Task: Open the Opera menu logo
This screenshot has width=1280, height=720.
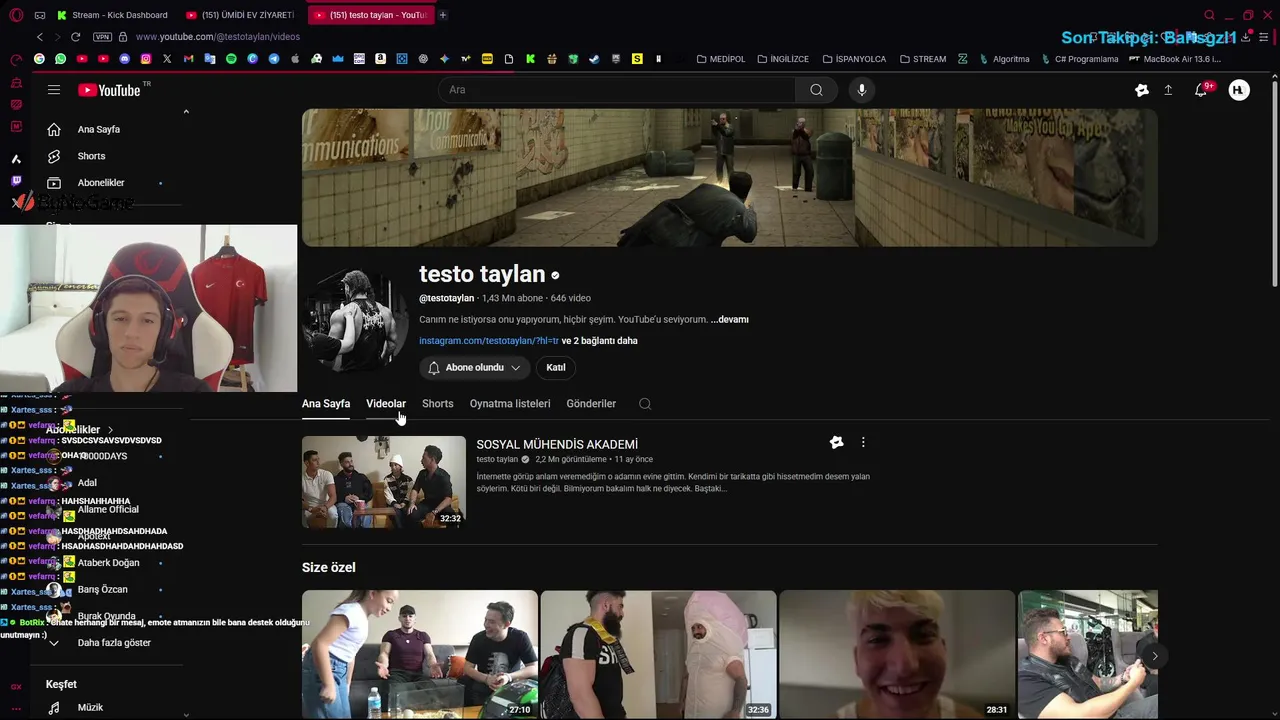Action: [16, 15]
